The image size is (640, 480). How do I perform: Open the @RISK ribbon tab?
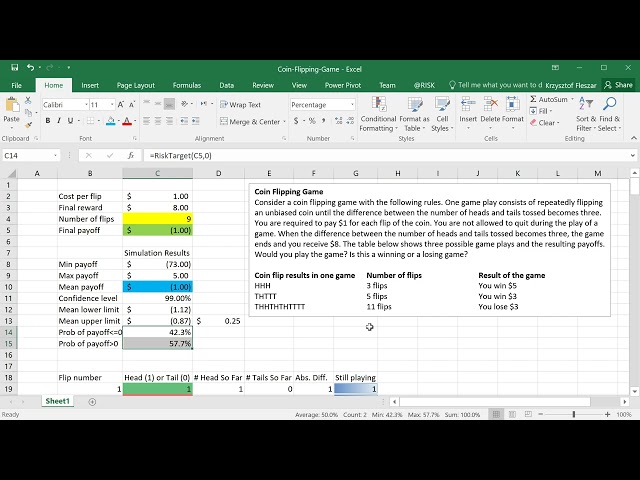click(x=424, y=85)
